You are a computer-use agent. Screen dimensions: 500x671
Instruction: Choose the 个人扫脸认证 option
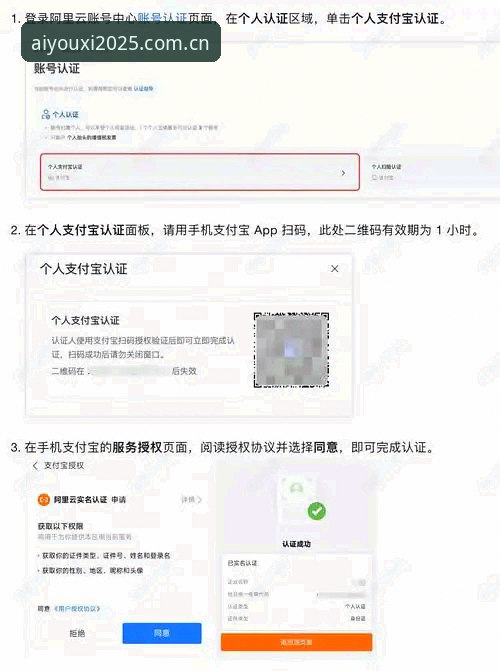(386, 166)
